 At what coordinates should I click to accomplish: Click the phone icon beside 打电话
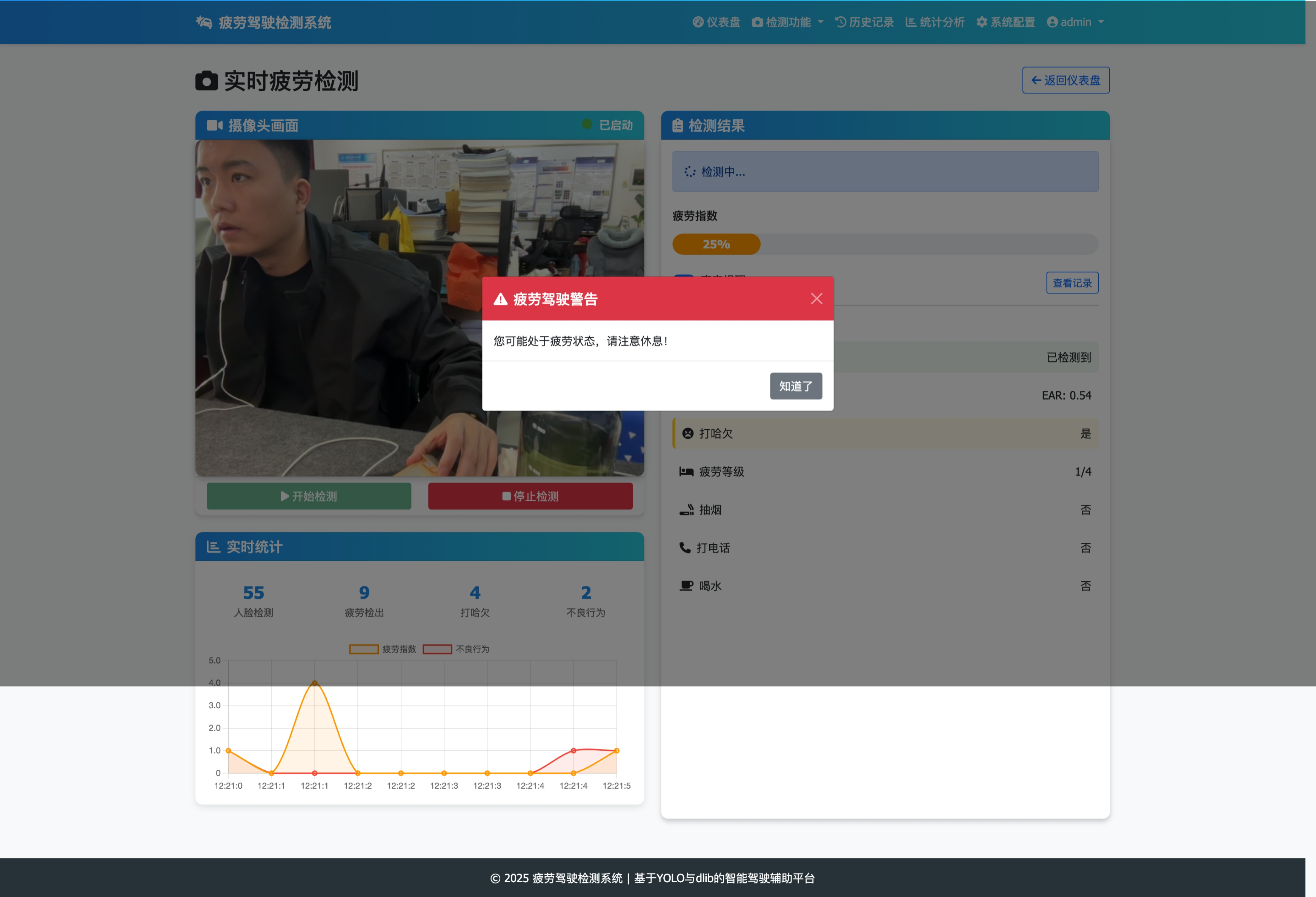tap(685, 548)
